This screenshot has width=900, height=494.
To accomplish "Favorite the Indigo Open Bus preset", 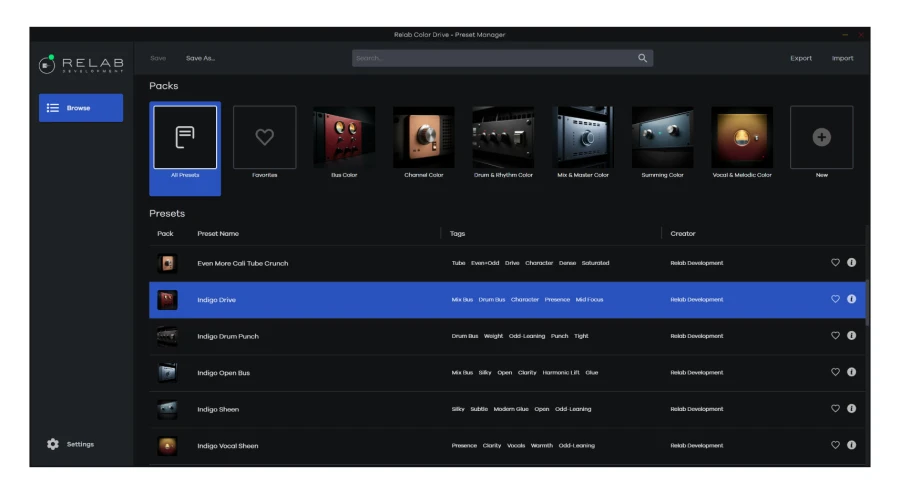I will tap(835, 372).
